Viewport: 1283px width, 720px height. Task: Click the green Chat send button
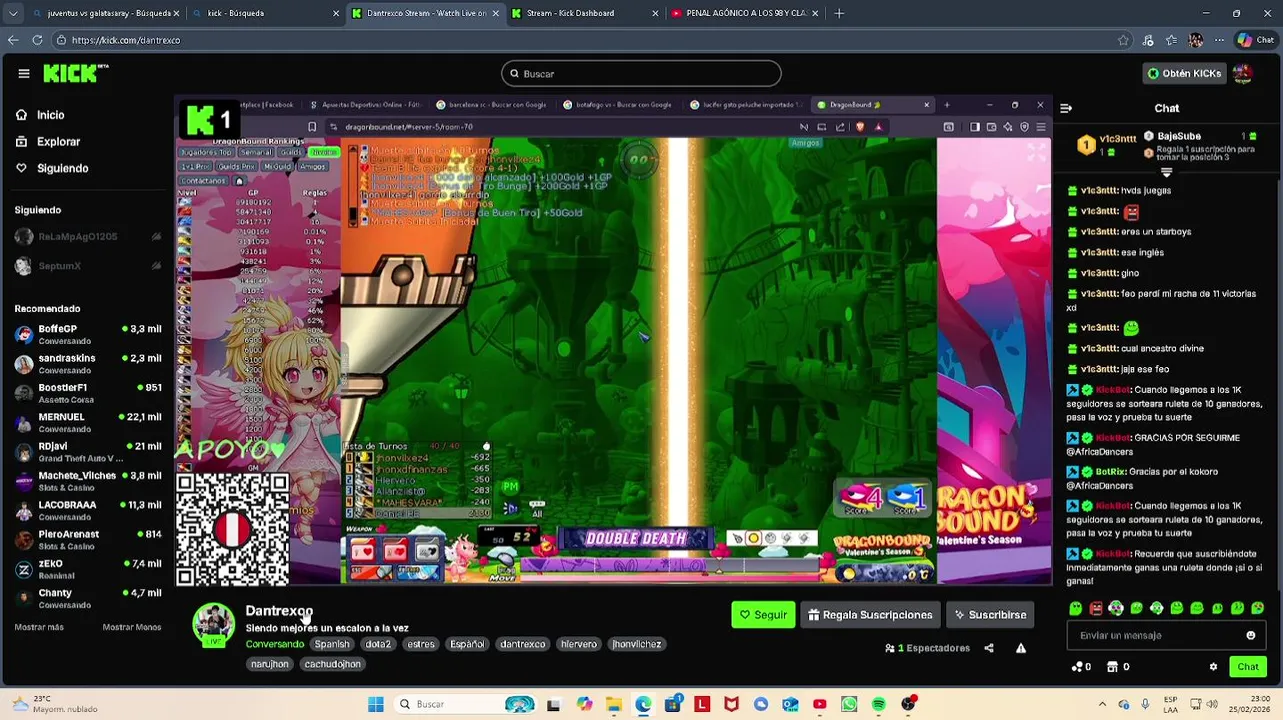tap(1248, 667)
